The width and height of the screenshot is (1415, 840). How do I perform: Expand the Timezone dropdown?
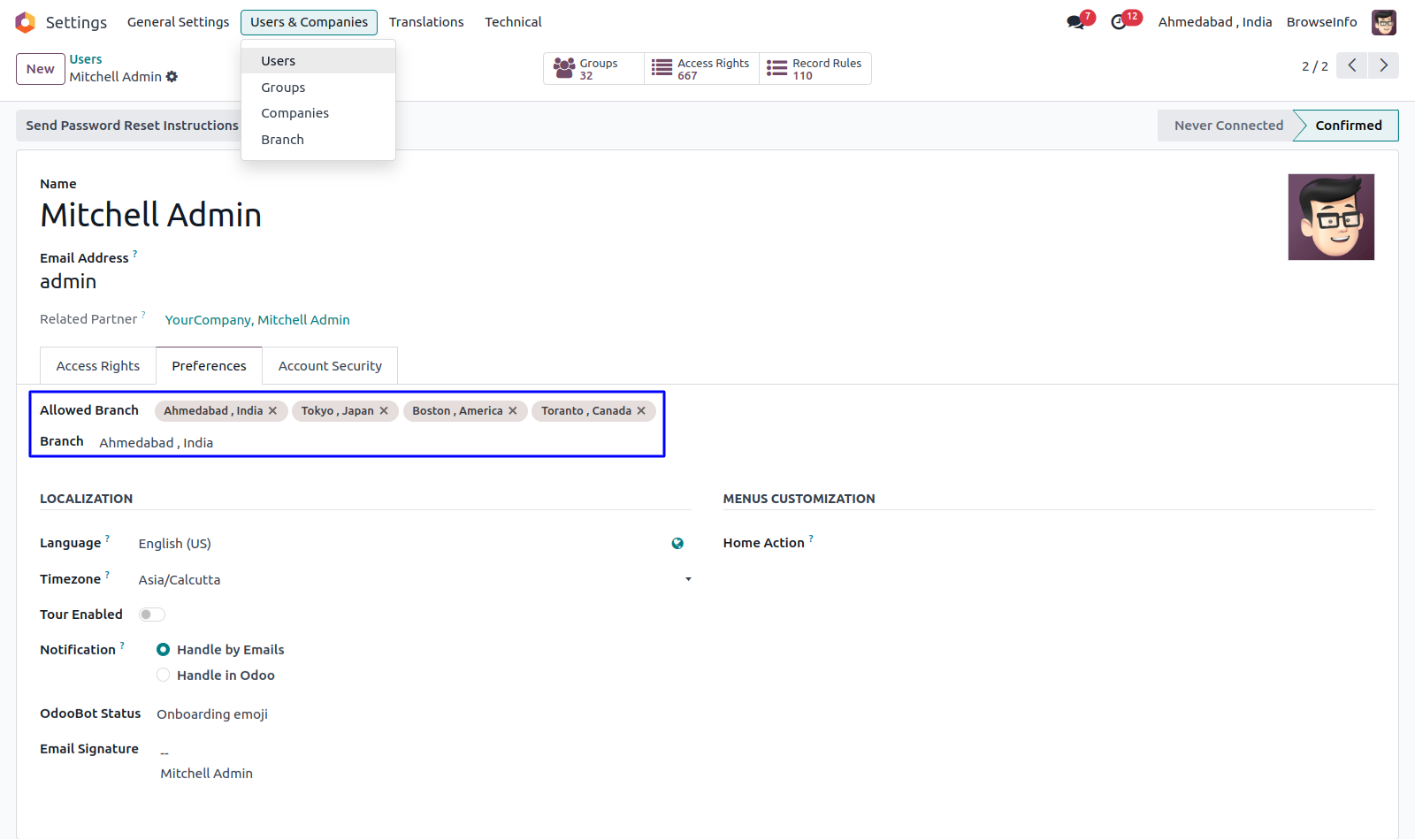point(688,580)
